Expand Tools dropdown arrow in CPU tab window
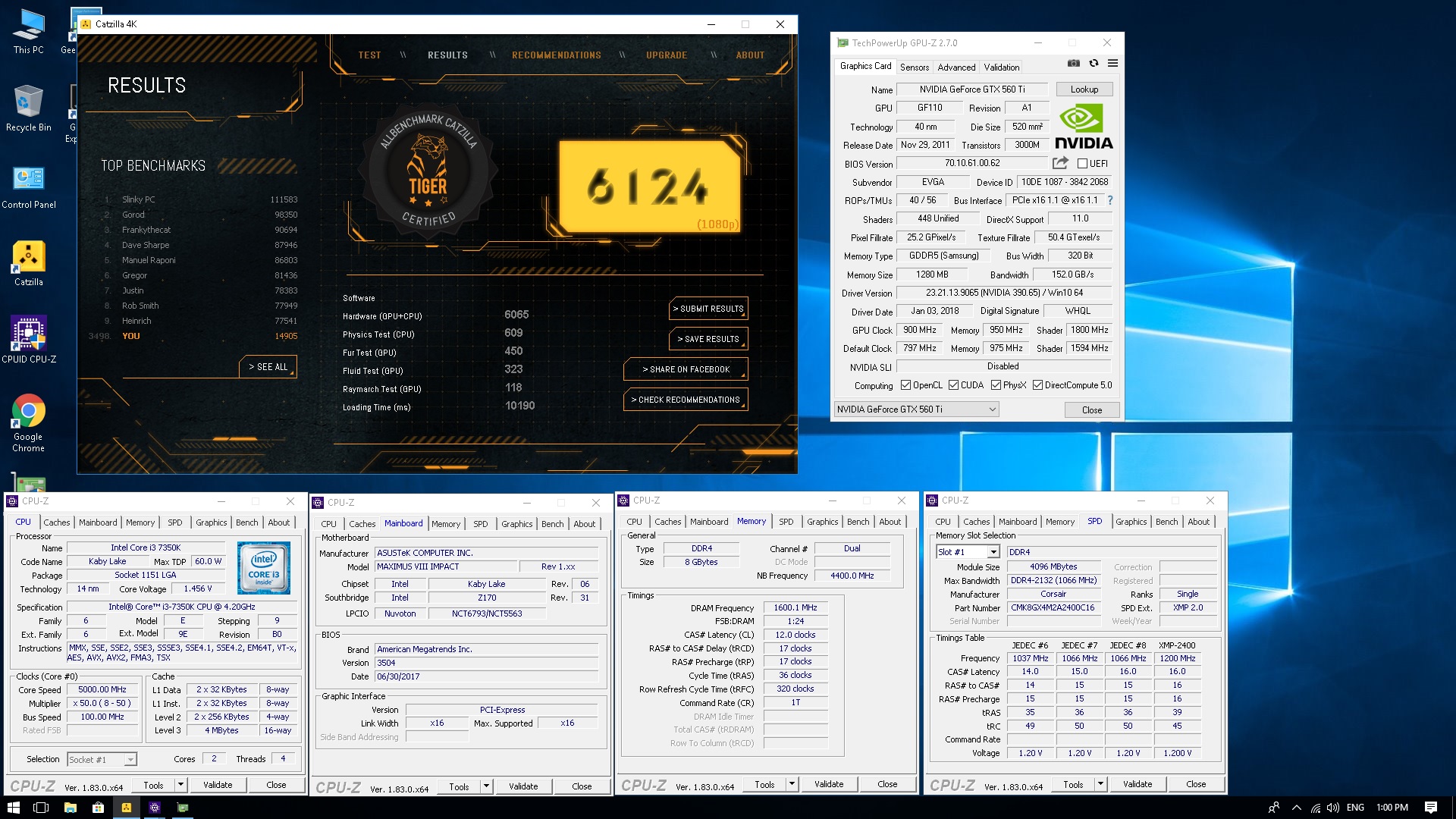The width and height of the screenshot is (1456, 819). 180,785
